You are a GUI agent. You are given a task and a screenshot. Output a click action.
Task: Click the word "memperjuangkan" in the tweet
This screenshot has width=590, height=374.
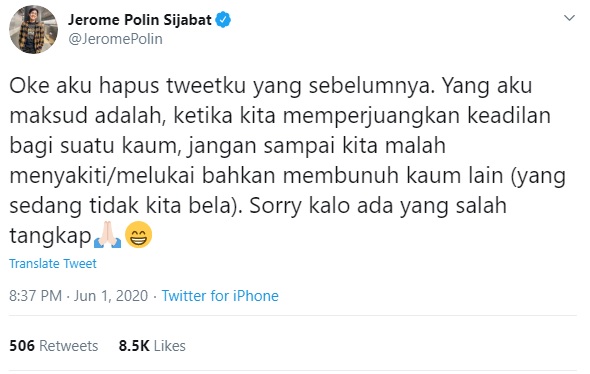point(371,116)
